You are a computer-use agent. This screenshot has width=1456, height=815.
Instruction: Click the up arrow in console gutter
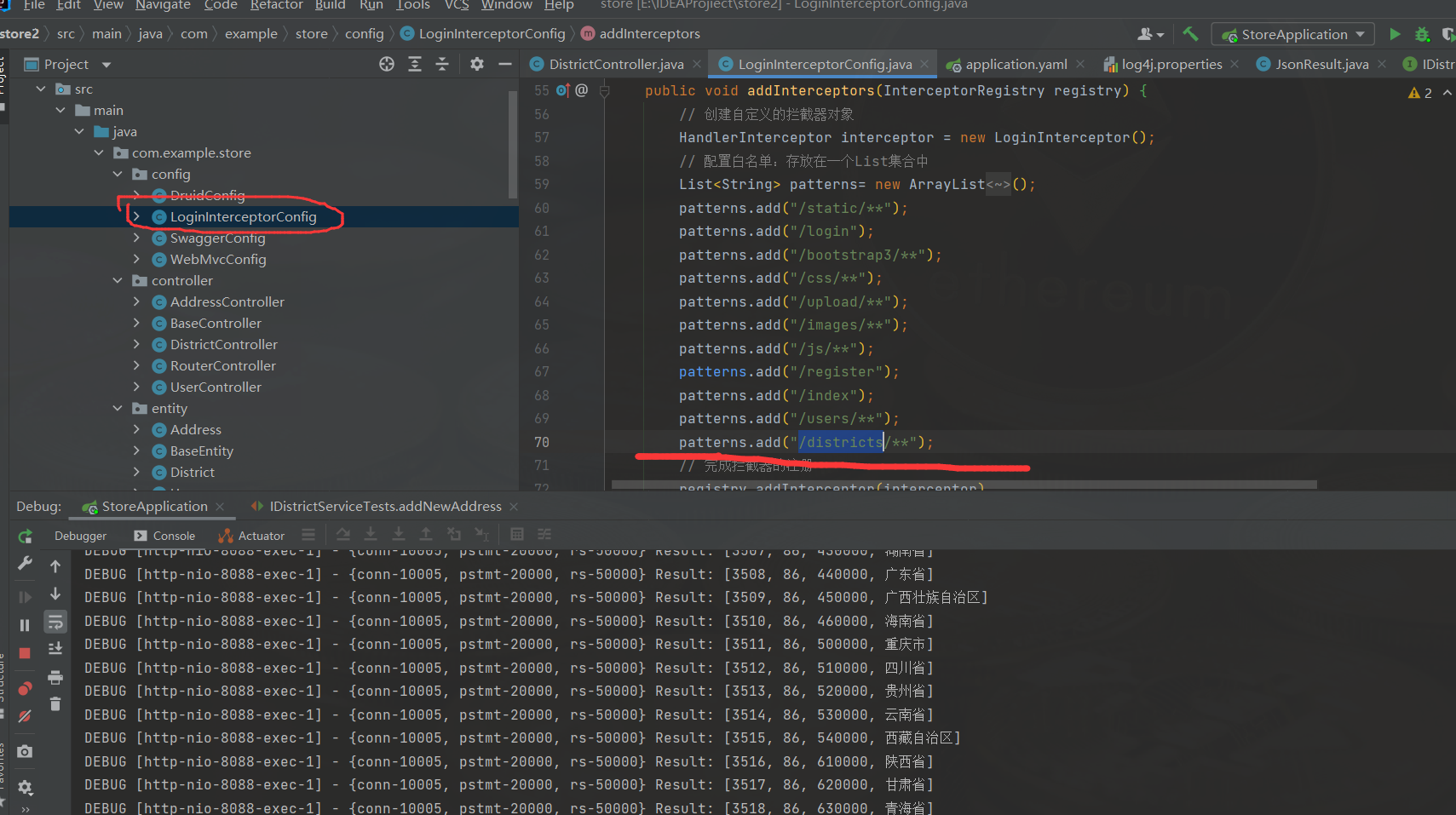tap(55, 566)
